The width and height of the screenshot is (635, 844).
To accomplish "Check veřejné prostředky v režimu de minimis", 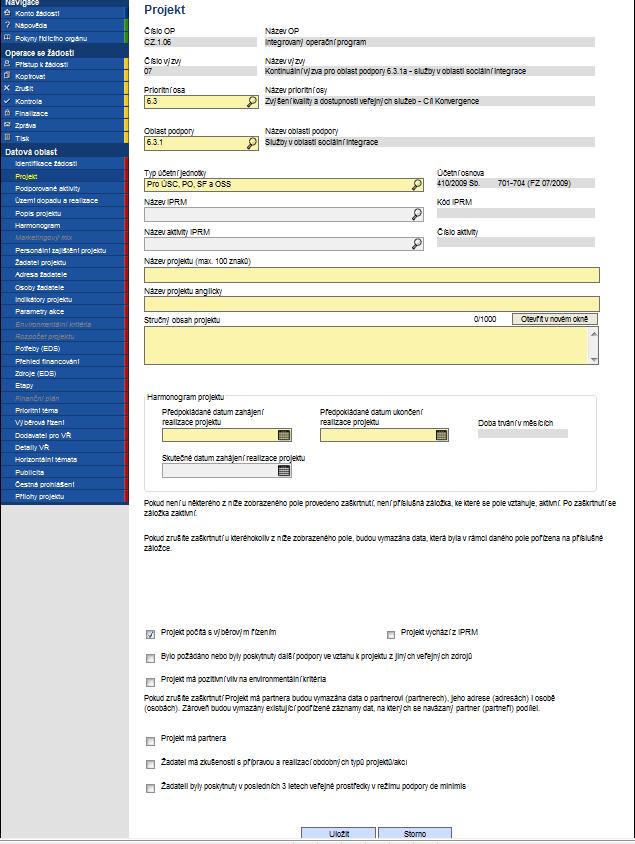I will pyautogui.click(x=150, y=789).
